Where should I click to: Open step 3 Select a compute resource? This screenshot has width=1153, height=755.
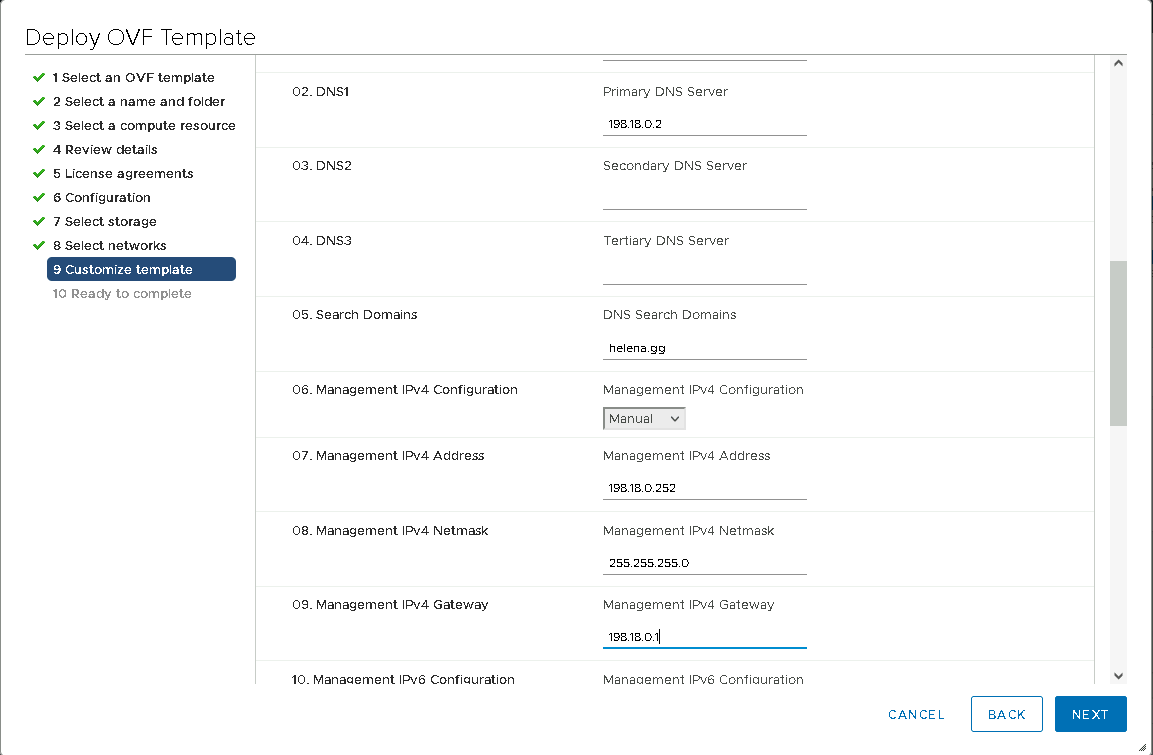[x=143, y=125]
